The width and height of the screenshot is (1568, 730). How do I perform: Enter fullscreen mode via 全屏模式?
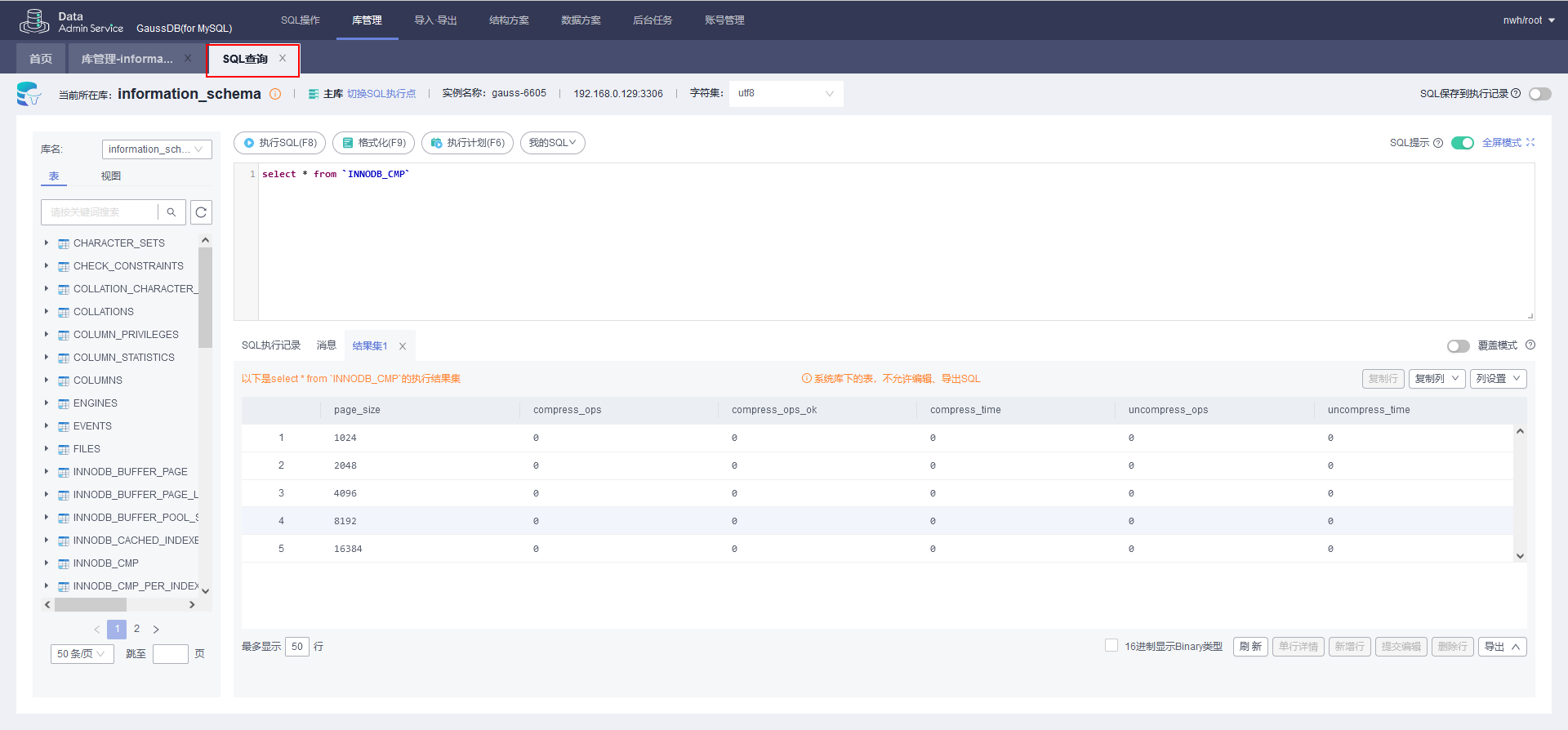tap(1508, 143)
